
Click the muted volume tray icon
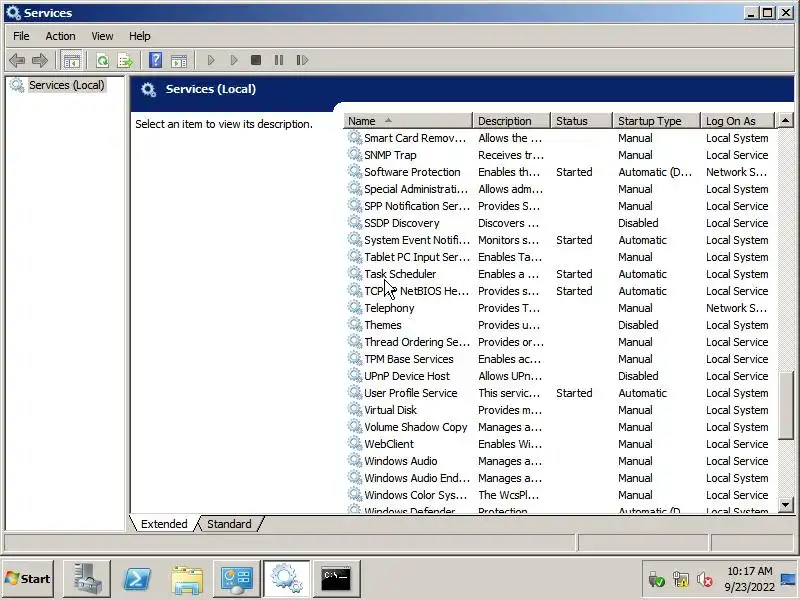click(705, 580)
